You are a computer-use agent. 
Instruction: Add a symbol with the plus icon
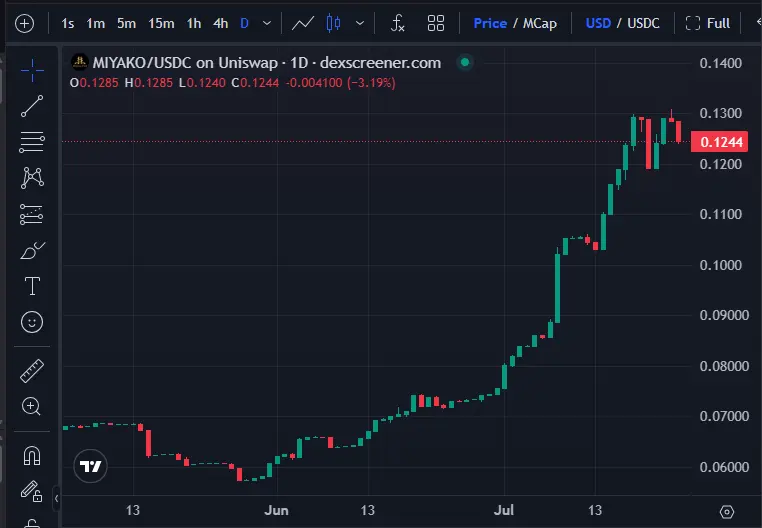click(x=24, y=23)
